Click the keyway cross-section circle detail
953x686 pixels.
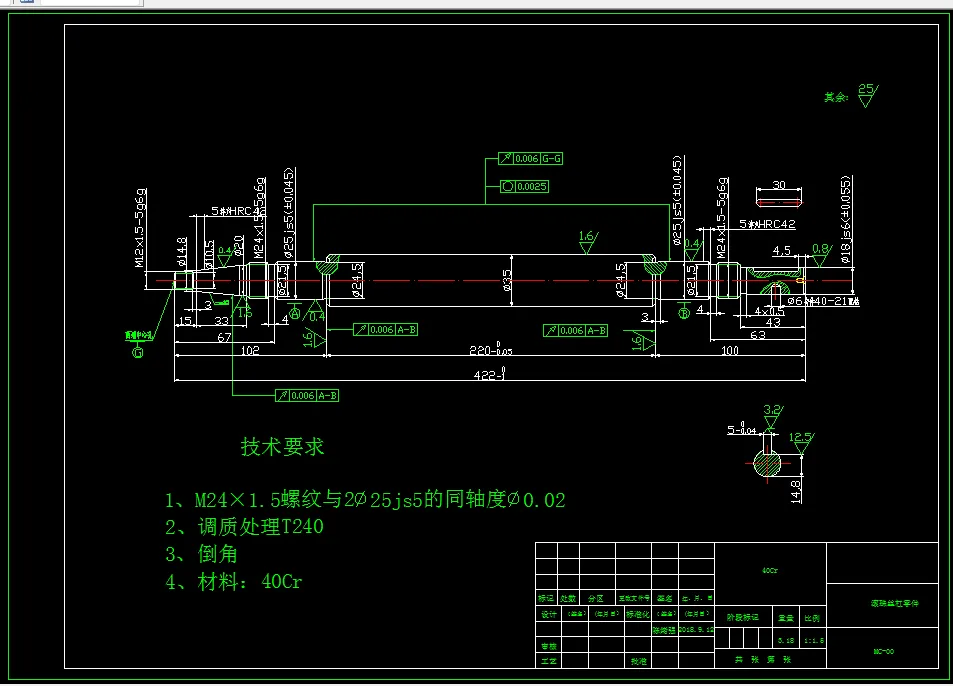coord(765,465)
